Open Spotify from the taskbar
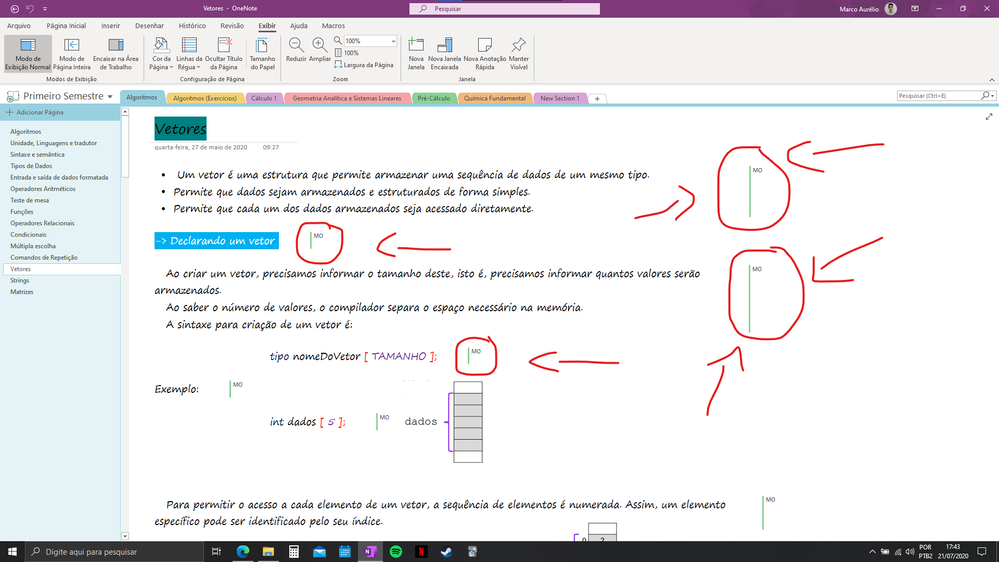Screen dimensions: 999x562 coord(396,552)
